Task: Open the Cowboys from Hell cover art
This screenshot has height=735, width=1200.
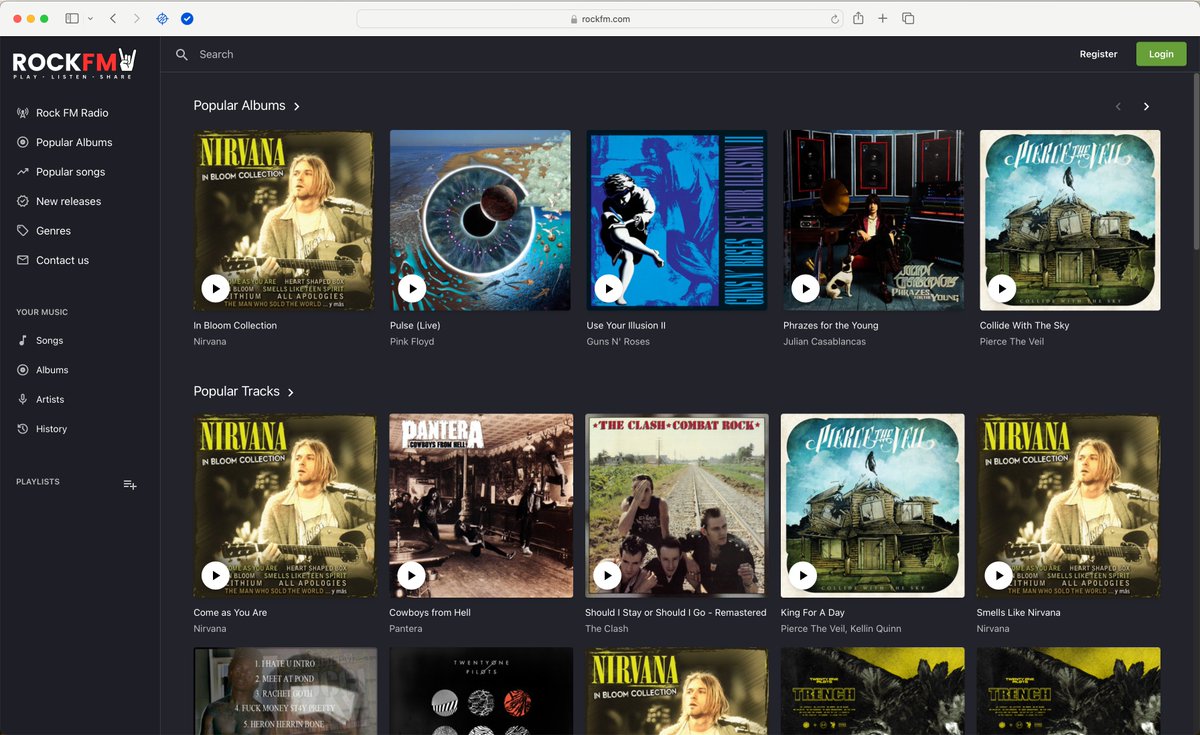Action: pyautogui.click(x=481, y=506)
